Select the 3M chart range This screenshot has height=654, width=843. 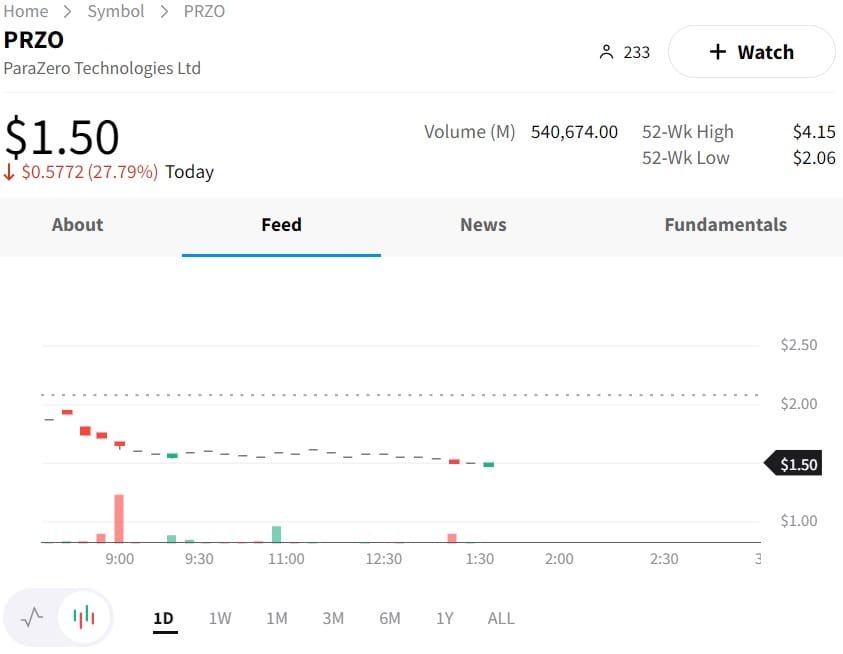[x=333, y=618]
